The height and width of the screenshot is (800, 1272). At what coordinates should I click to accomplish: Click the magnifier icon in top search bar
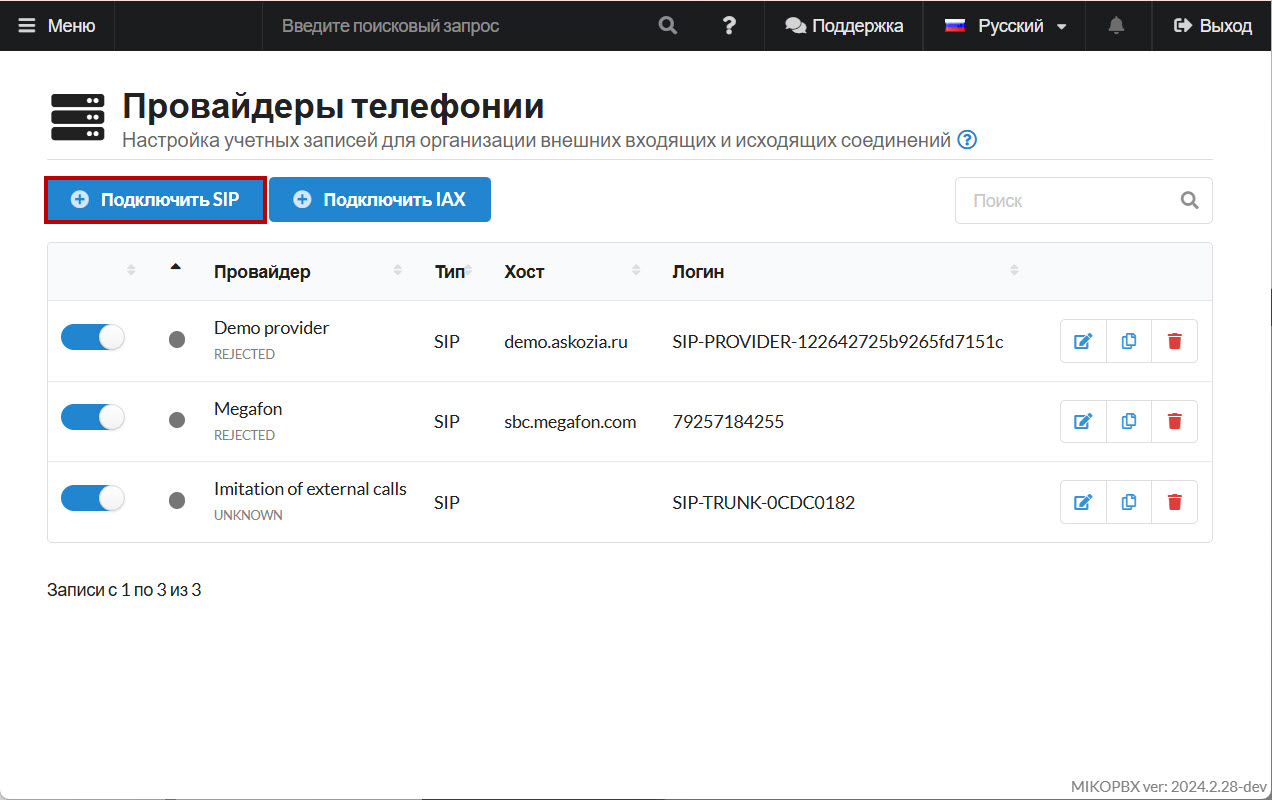pyautogui.click(x=668, y=26)
